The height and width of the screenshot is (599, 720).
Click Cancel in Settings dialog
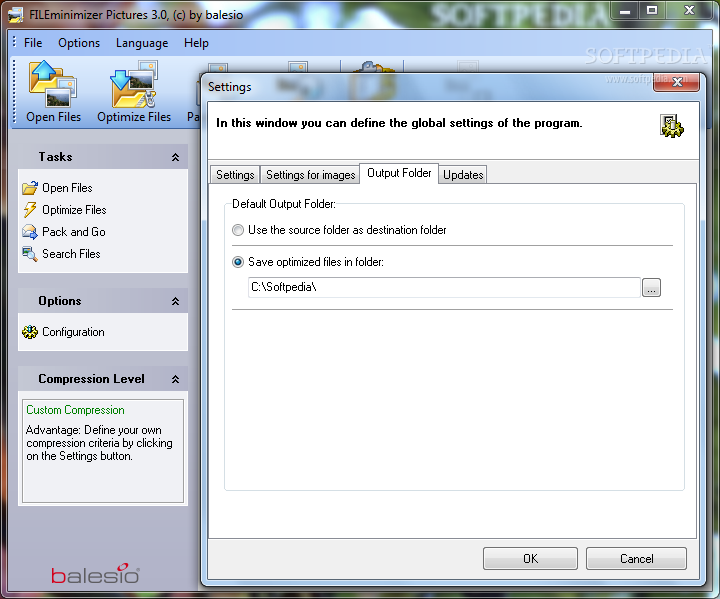[636, 559]
